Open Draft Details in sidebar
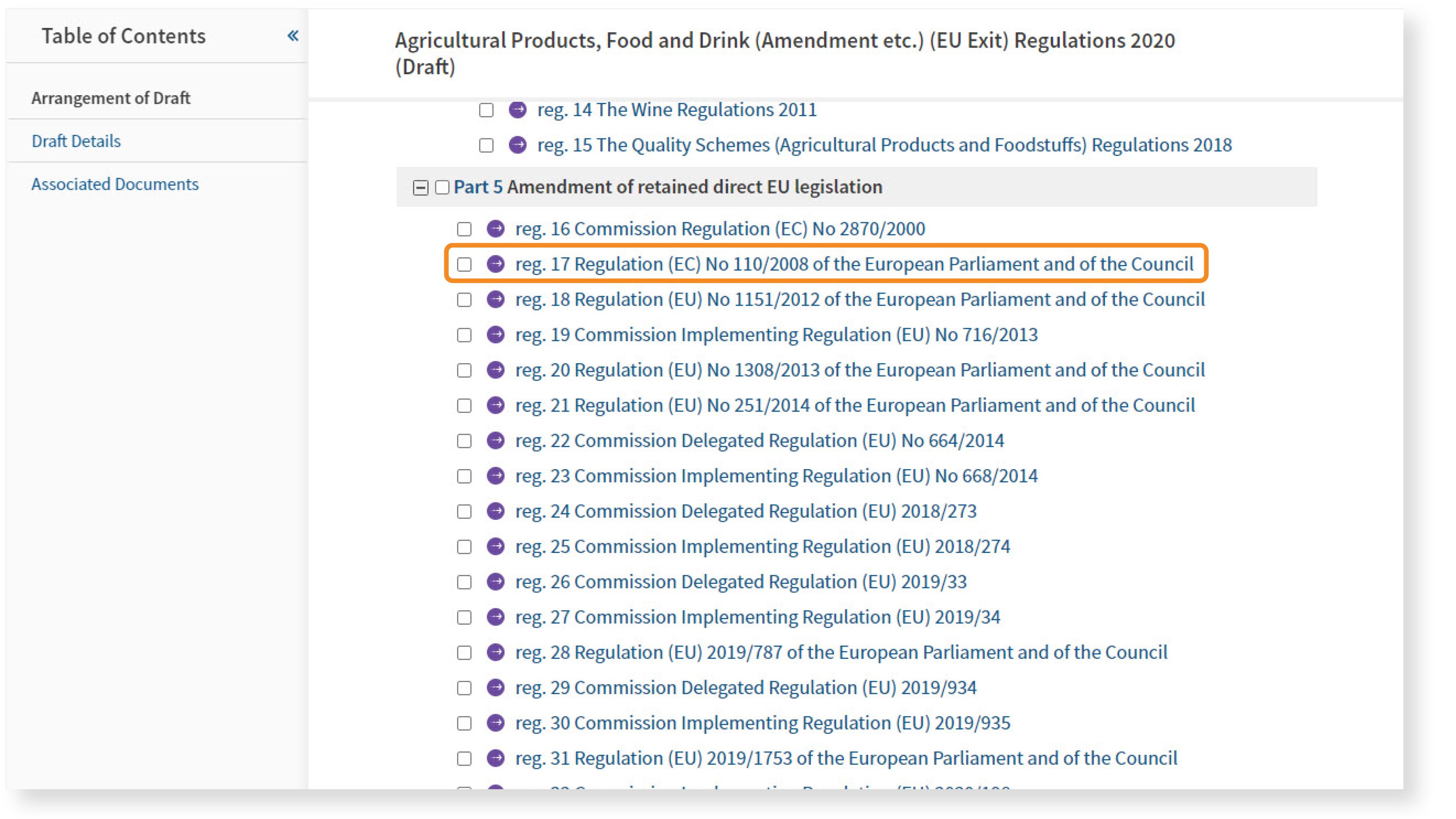Screen dimensions: 1456x819 76,141
